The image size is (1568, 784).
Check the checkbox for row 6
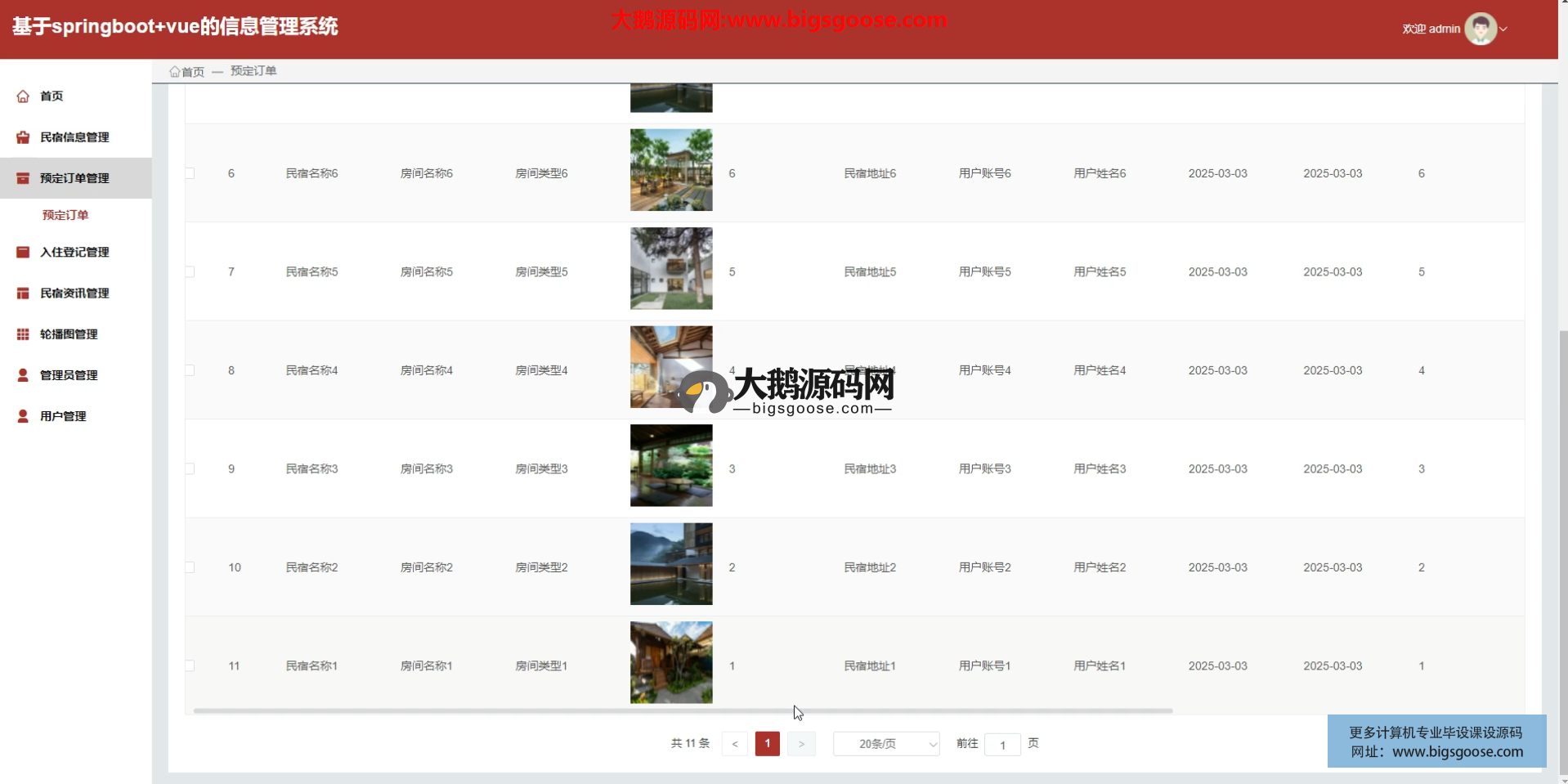click(x=190, y=173)
